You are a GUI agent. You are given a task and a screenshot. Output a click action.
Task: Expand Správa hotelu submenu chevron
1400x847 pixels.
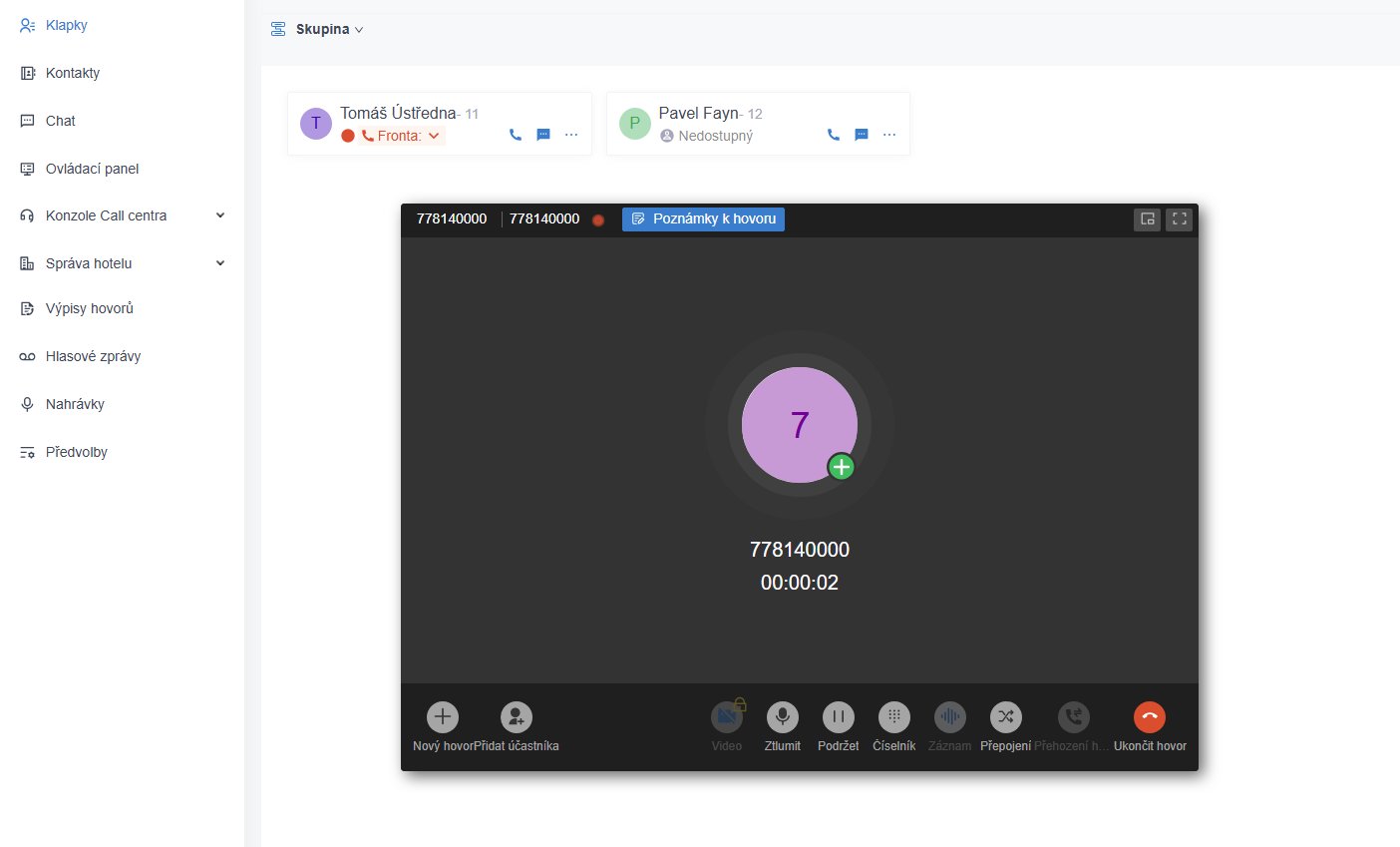tap(220, 263)
